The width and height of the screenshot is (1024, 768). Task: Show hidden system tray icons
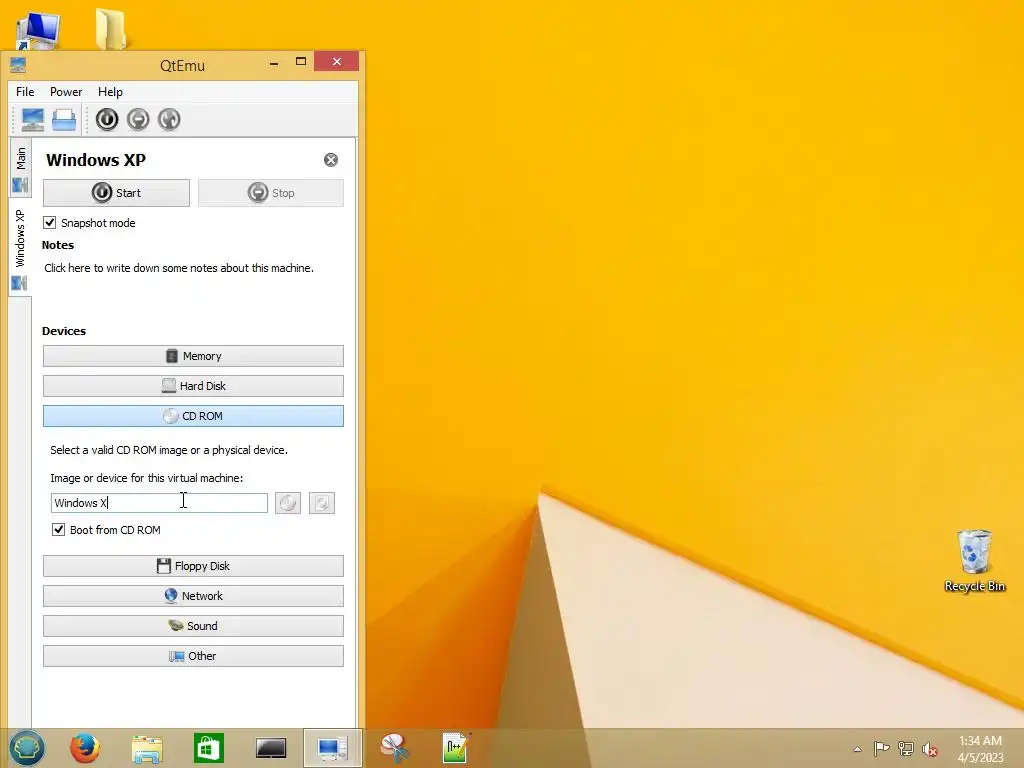[x=857, y=749]
